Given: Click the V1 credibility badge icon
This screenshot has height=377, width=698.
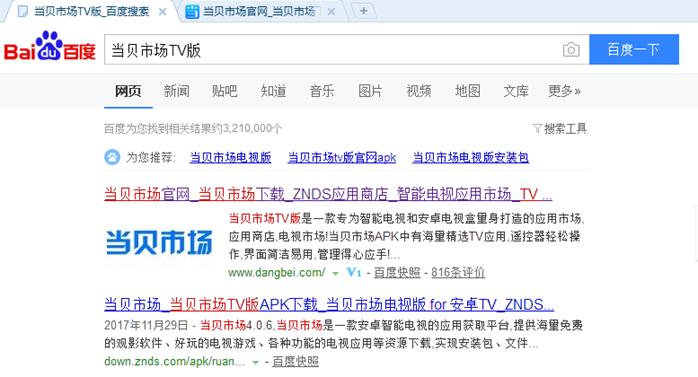Looking at the screenshot, I should (354, 272).
